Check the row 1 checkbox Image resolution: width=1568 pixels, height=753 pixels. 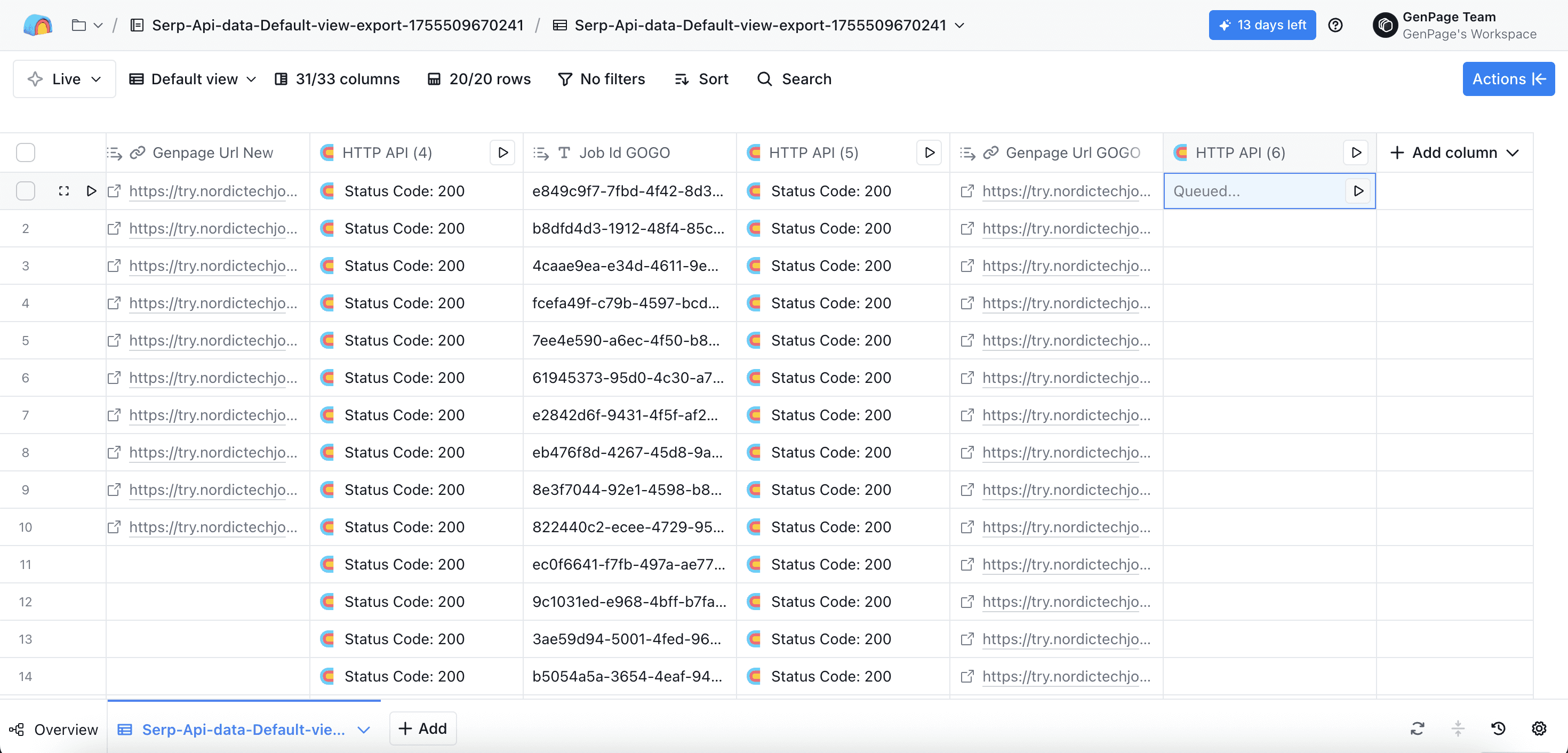pos(26,191)
